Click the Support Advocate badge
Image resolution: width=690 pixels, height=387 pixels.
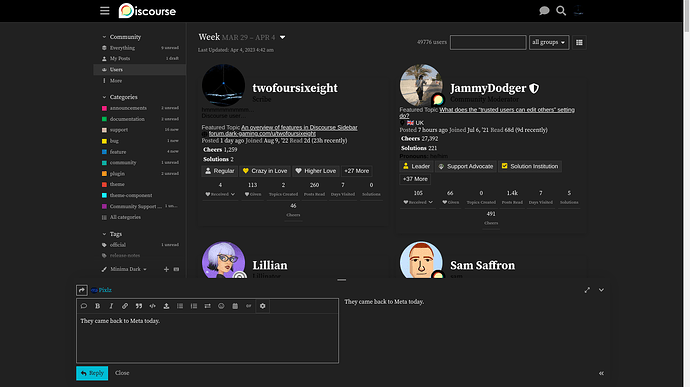click(x=466, y=166)
